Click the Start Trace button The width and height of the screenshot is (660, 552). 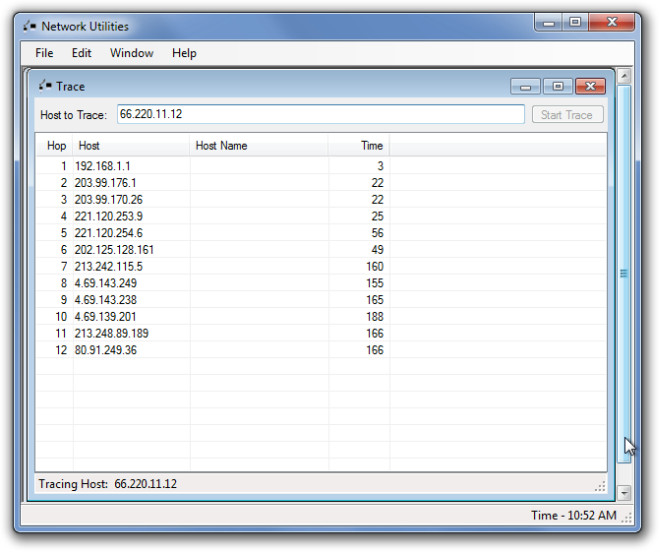[x=567, y=115]
